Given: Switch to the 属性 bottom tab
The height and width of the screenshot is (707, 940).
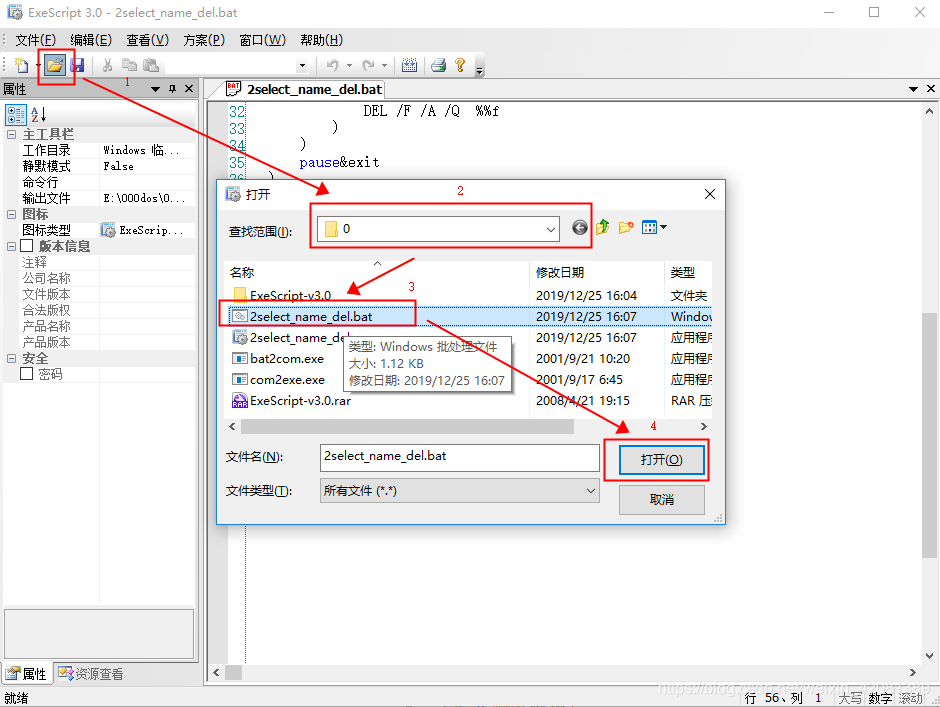Looking at the screenshot, I should [x=28, y=673].
